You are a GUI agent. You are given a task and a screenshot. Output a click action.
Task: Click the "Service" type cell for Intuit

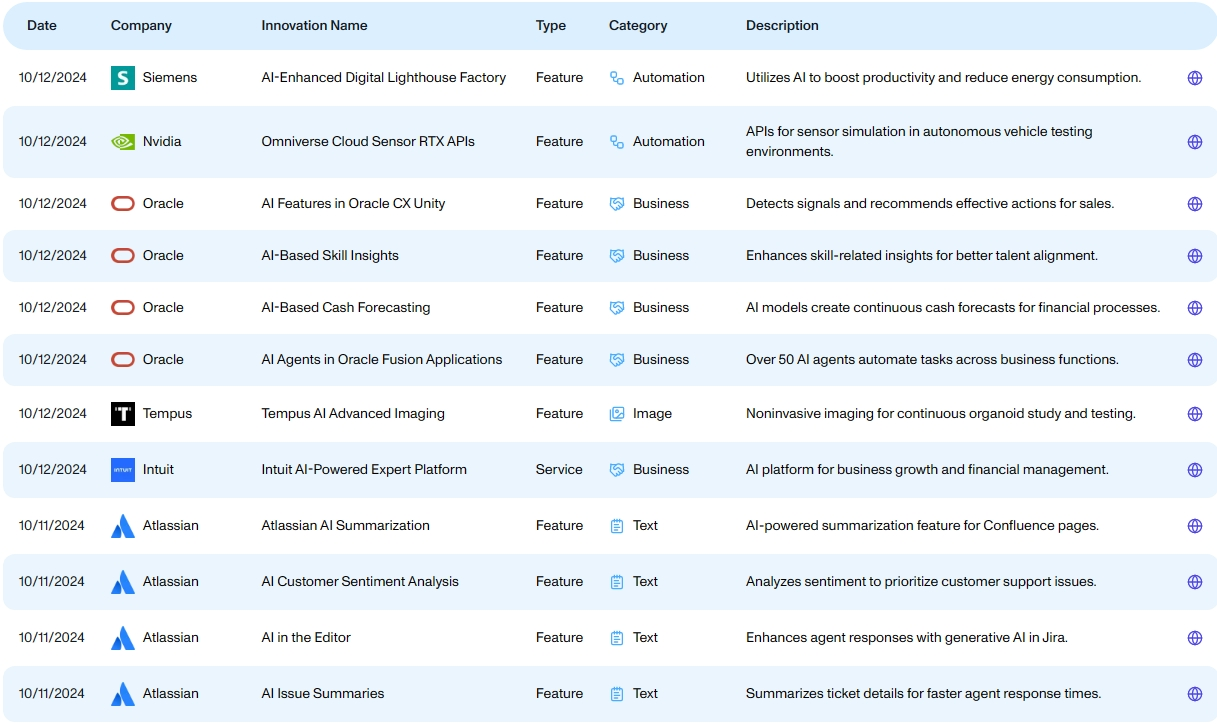coord(559,470)
